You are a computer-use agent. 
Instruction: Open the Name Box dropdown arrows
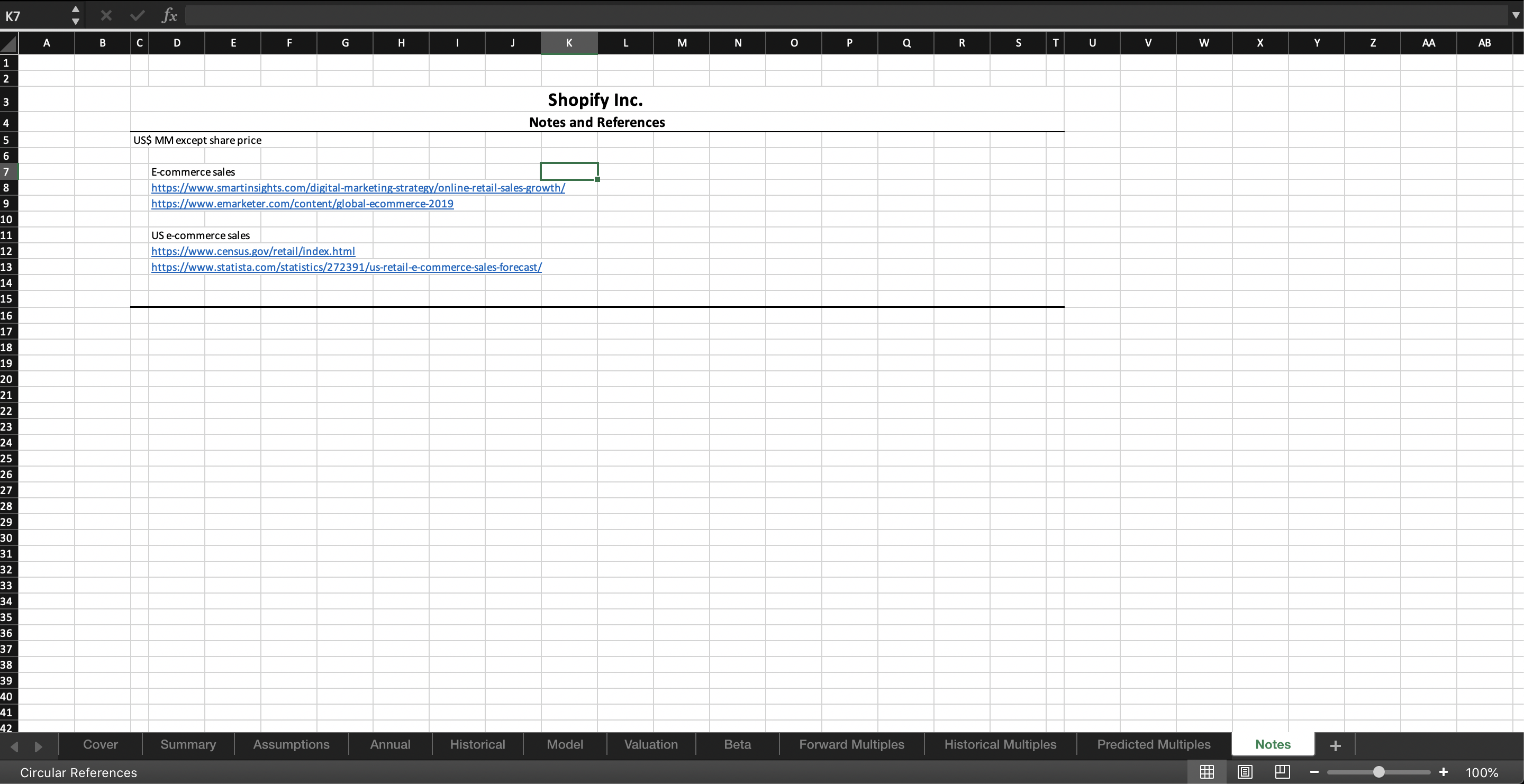(x=75, y=15)
